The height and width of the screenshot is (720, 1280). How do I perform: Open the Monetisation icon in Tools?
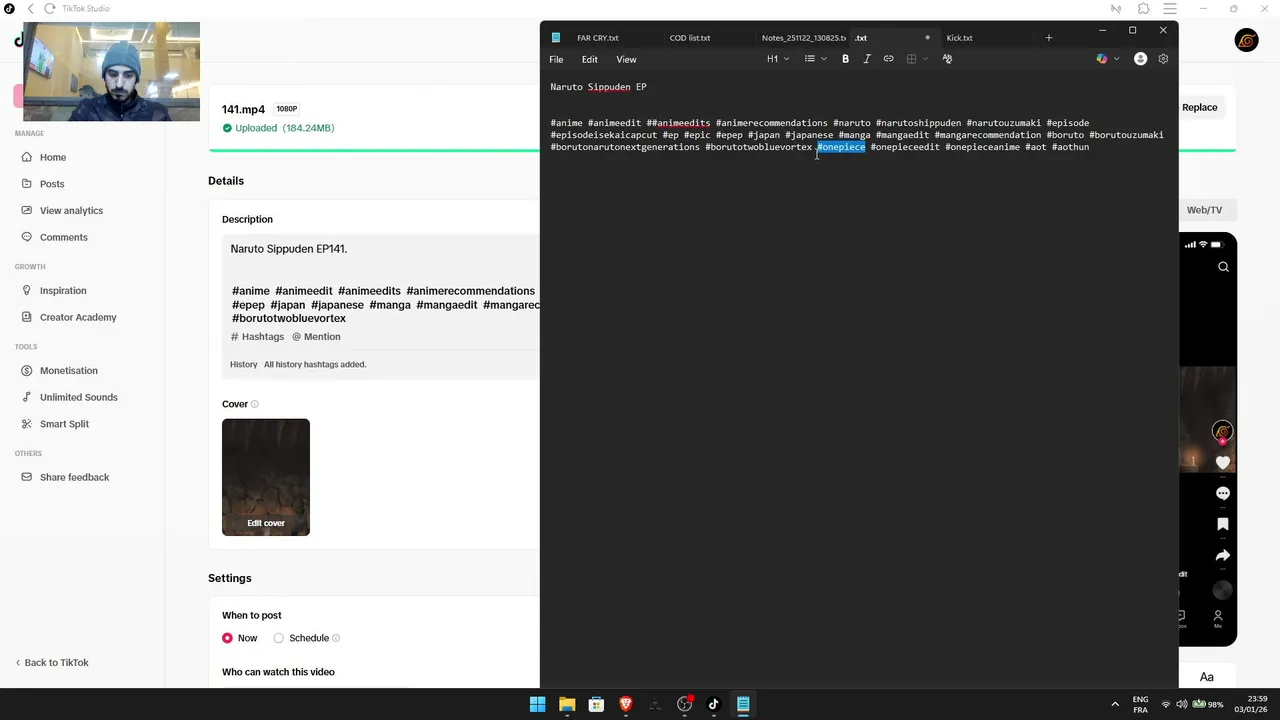pos(28,370)
